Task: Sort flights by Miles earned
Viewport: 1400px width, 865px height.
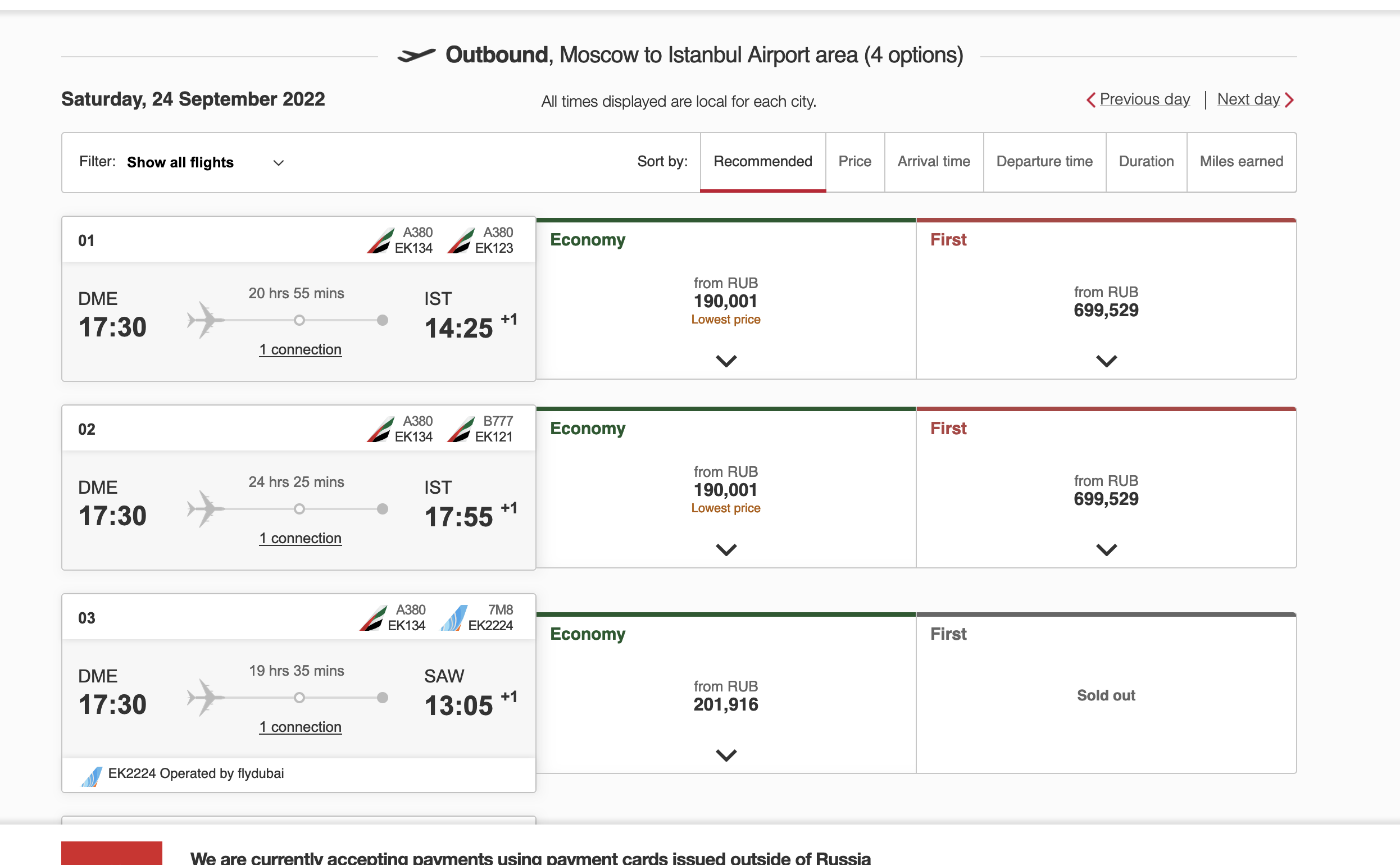Action: click(x=1241, y=162)
